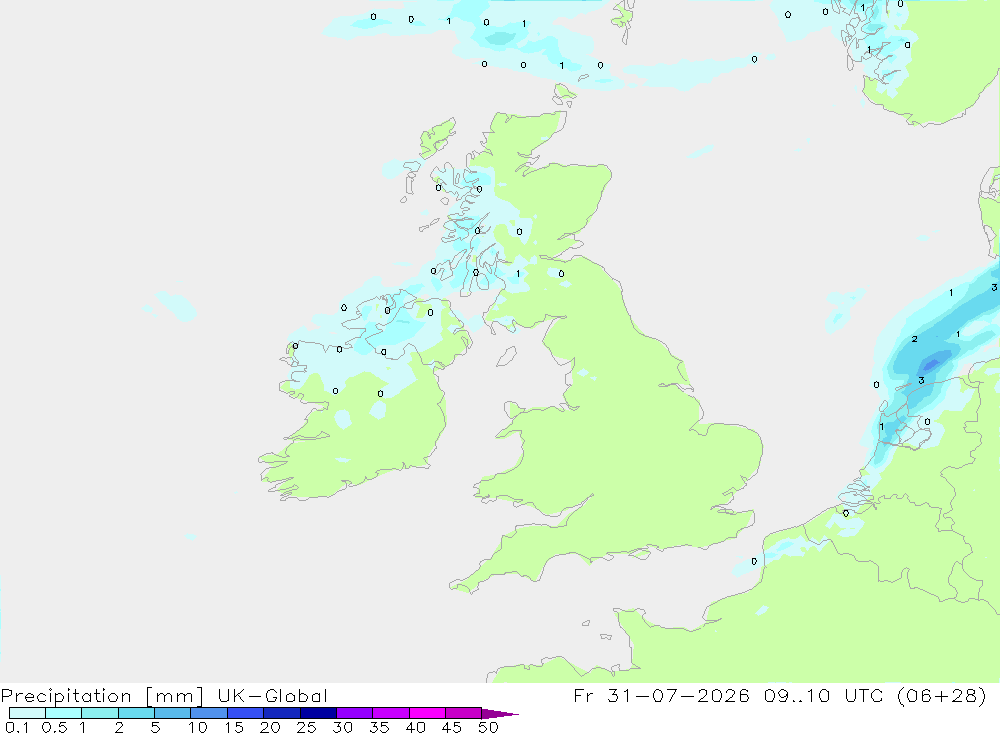The height and width of the screenshot is (733, 1000).
Task: Select the violet 30–35 mm legend swatch
Action: [x=354, y=713]
